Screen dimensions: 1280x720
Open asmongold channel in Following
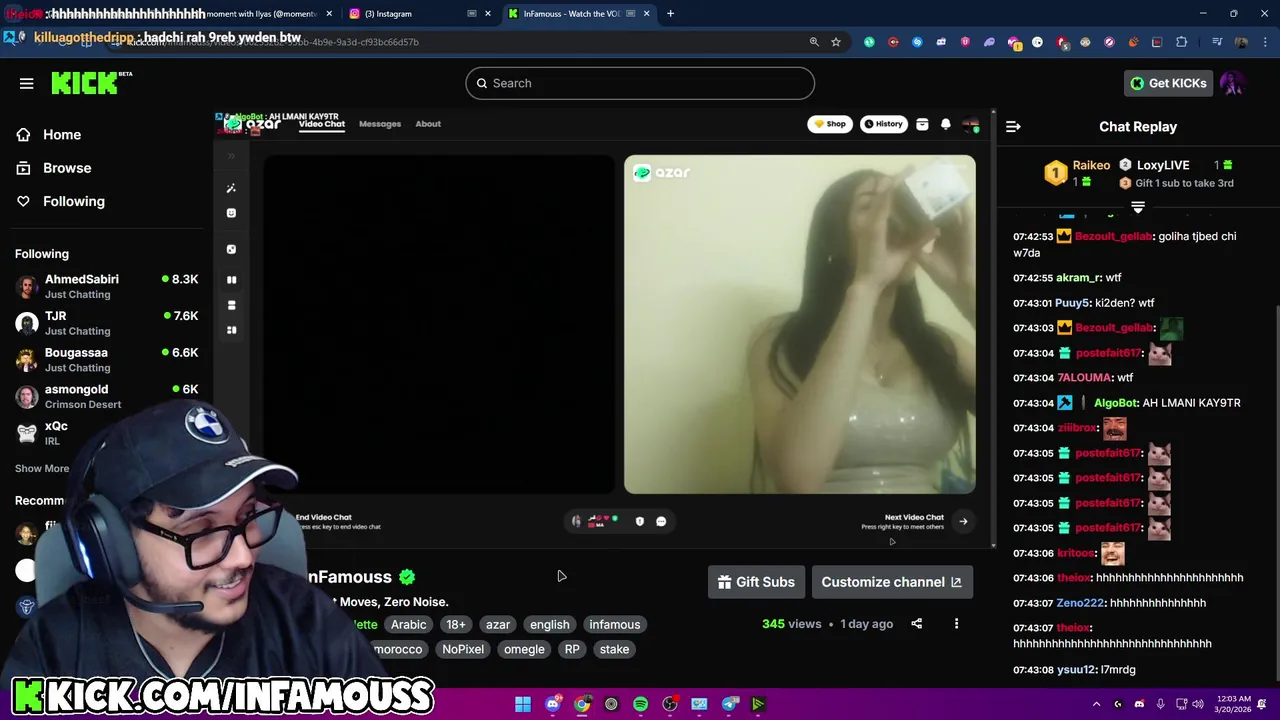[x=107, y=396]
